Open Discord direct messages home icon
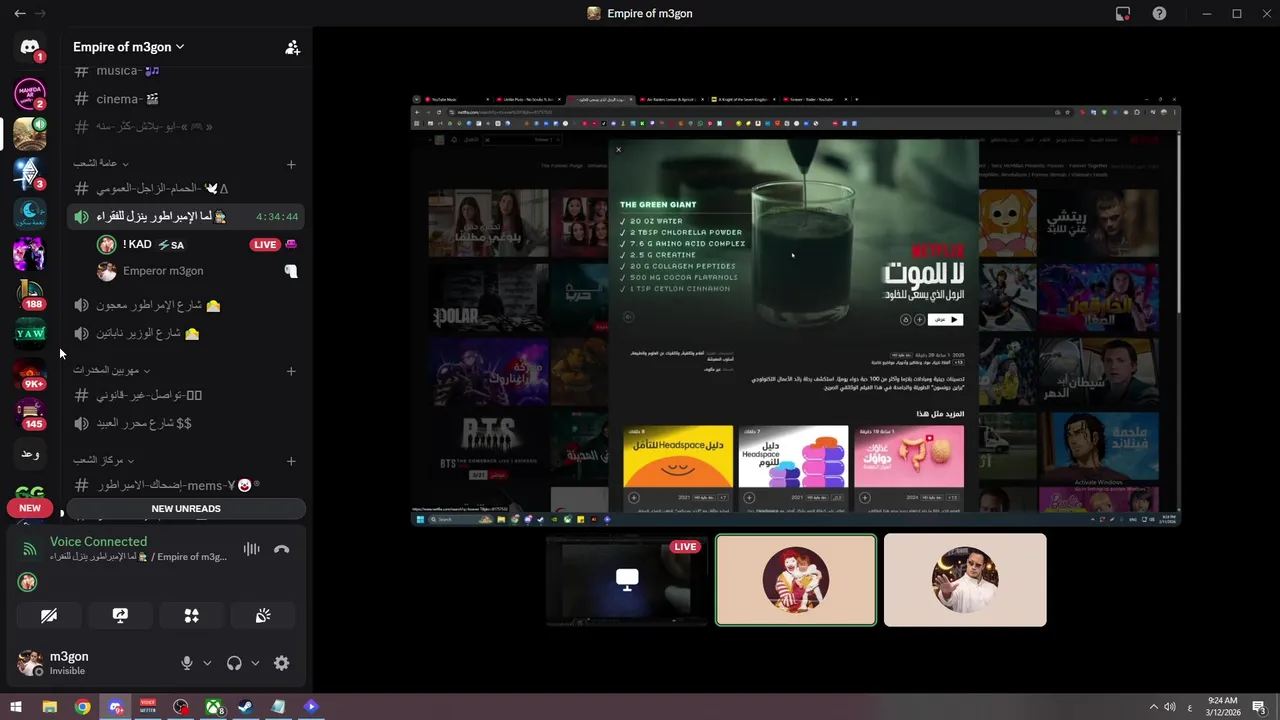The image size is (1280, 720). click(x=30, y=47)
